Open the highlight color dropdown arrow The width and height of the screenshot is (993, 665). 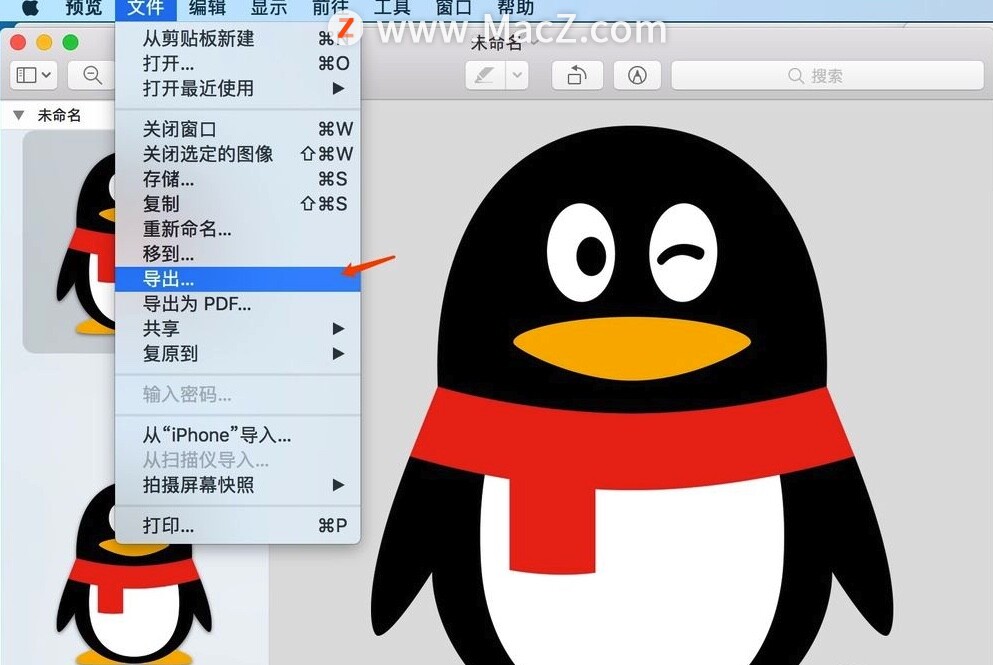(517, 76)
